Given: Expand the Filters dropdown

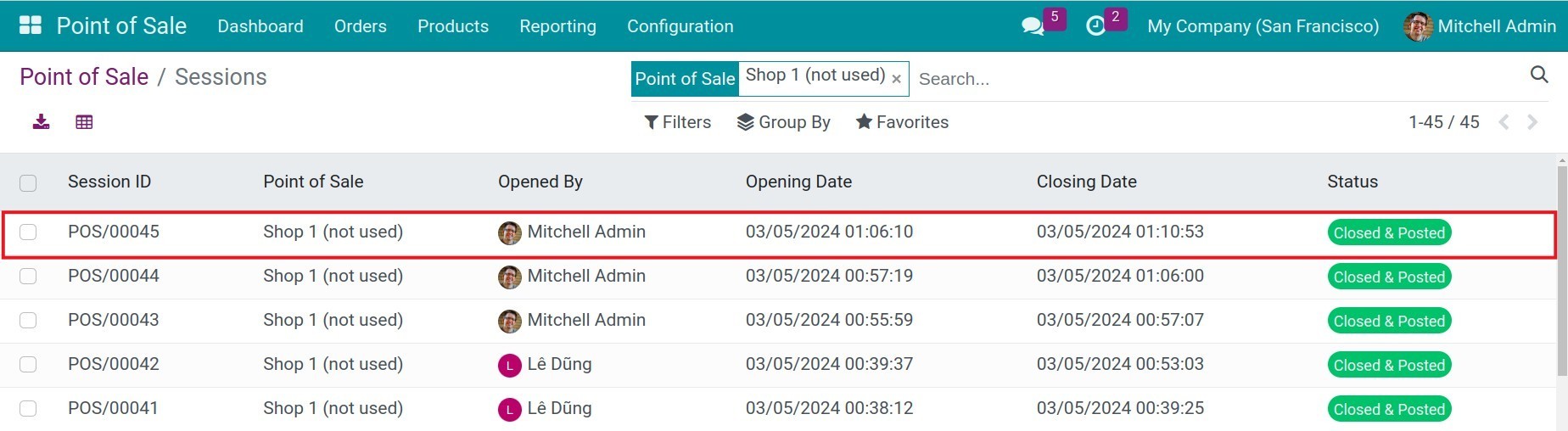Looking at the screenshot, I should tap(677, 122).
